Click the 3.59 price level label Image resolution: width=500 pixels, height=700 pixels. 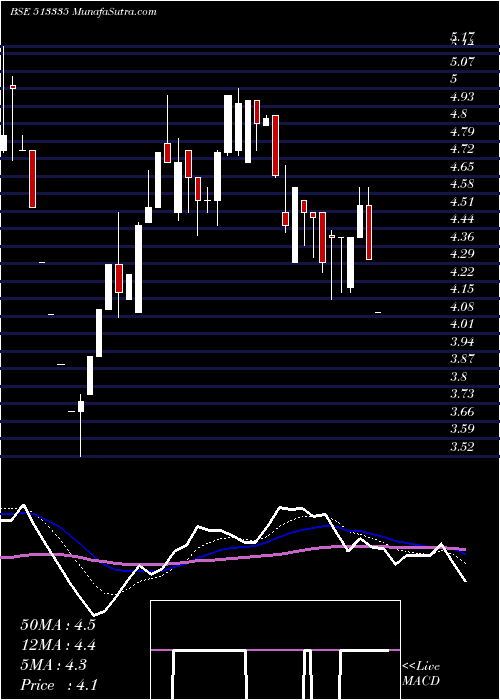pyautogui.click(x=462, y=429)
